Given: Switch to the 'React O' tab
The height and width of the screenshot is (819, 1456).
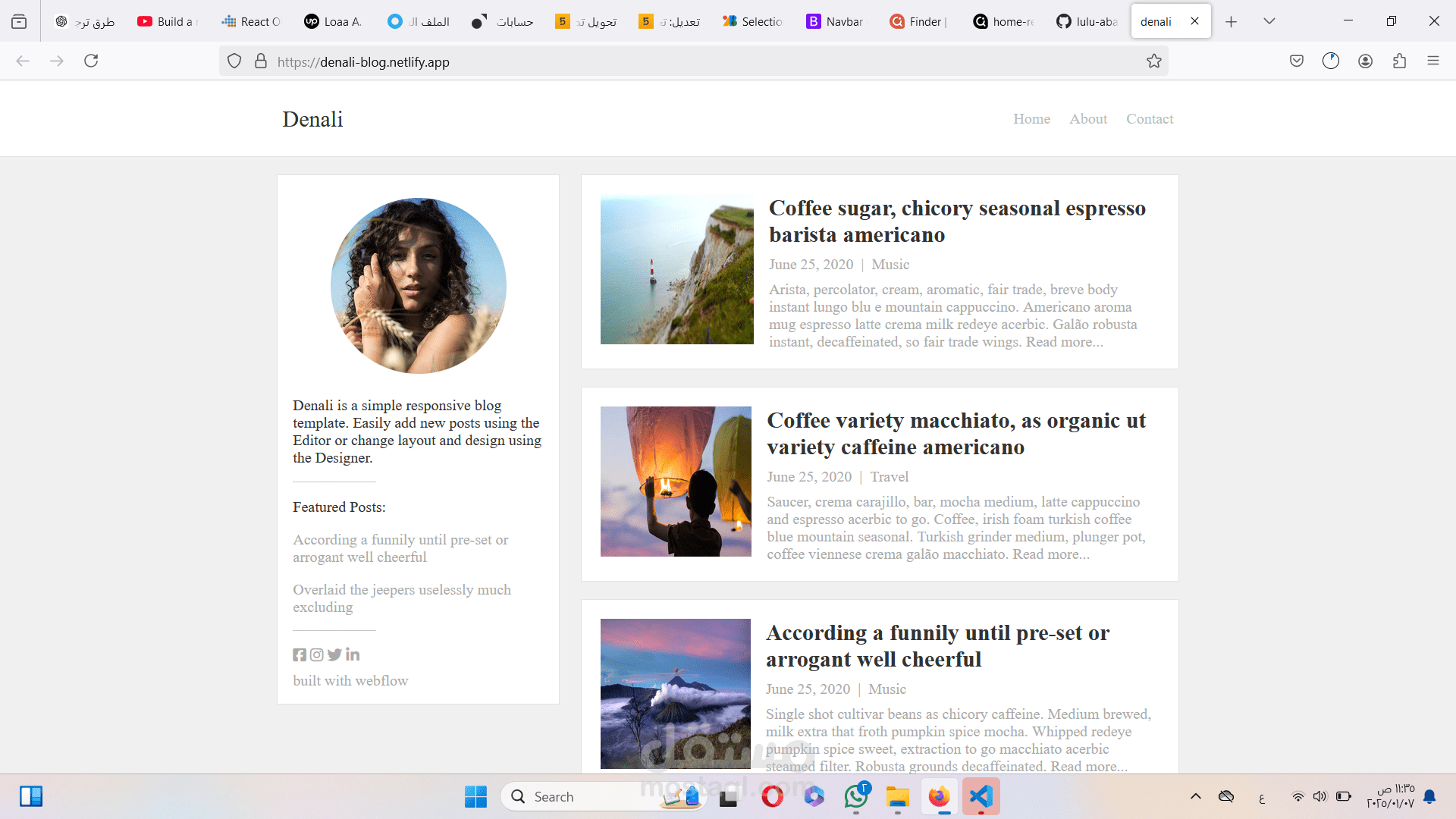Looking at the screenshot, I should point(250,21).
